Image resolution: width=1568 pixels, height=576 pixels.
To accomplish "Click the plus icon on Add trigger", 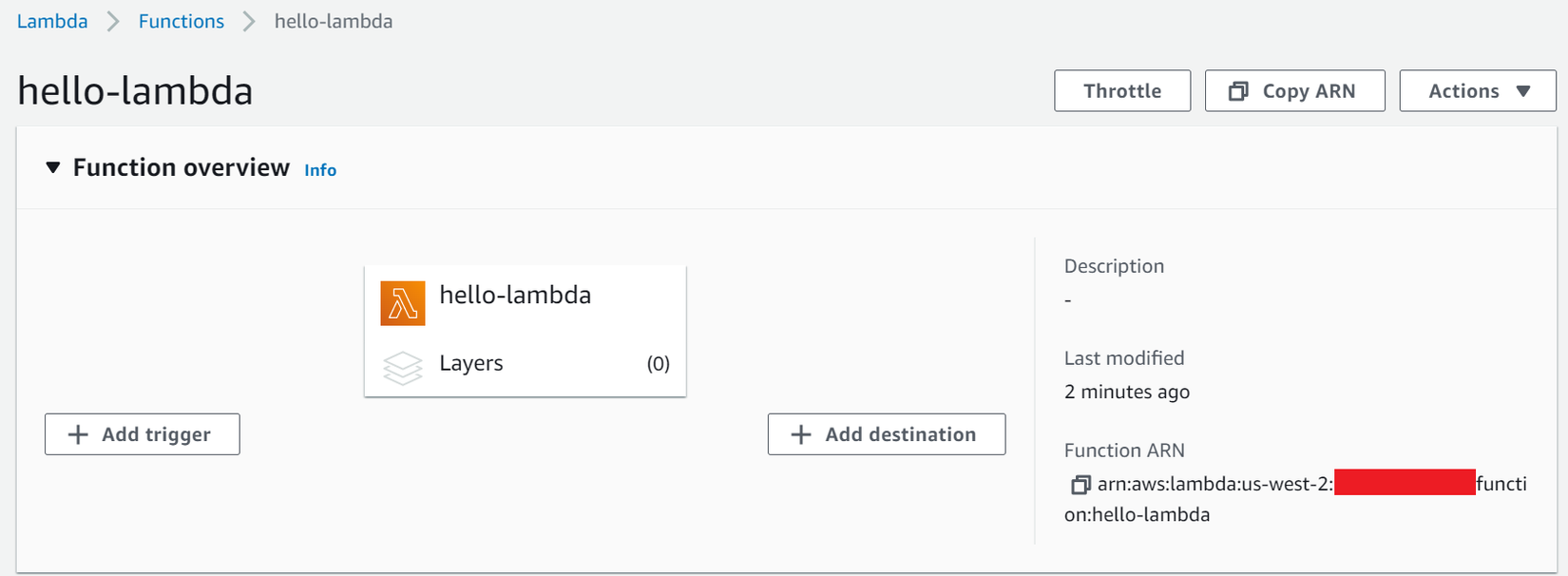I will pyautogui.click(x=78, y=434).
